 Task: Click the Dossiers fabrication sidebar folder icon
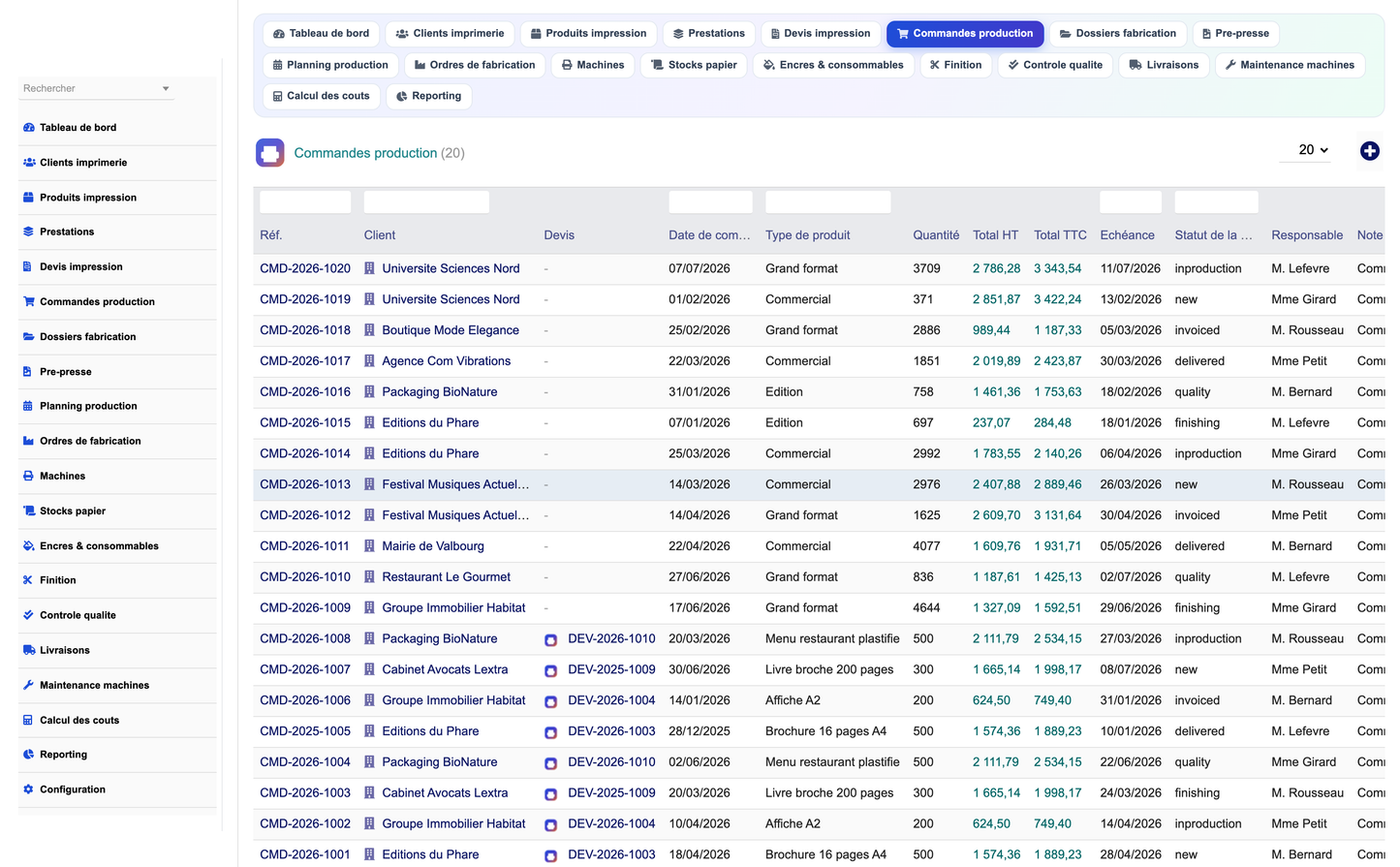(x=29, y=337)
